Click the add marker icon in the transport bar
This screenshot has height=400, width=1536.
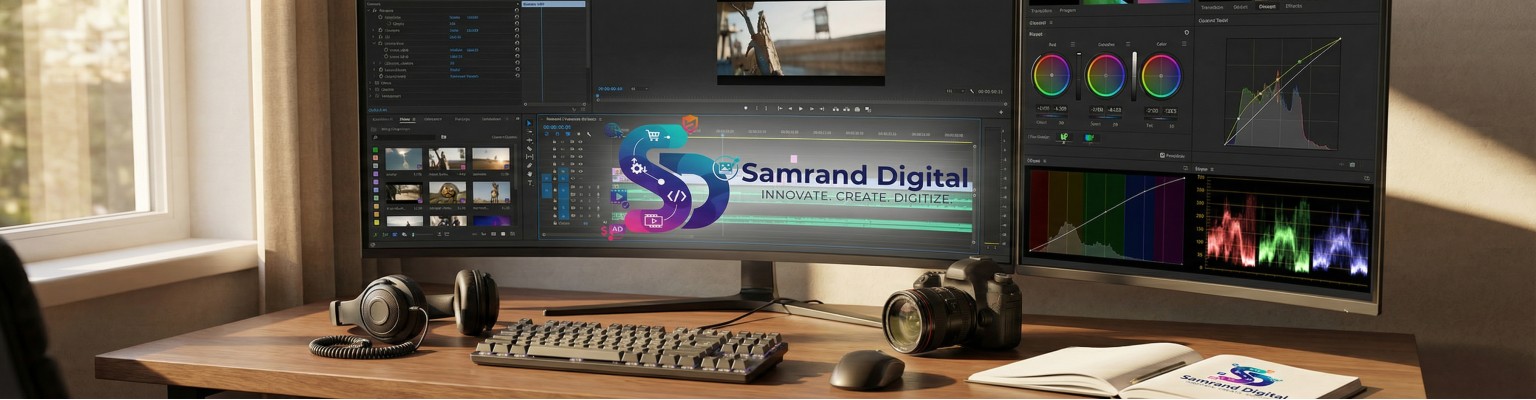[746, 108]
